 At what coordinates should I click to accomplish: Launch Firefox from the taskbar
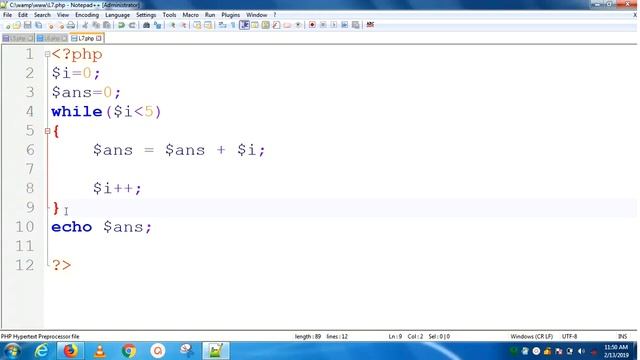point(70,351)
